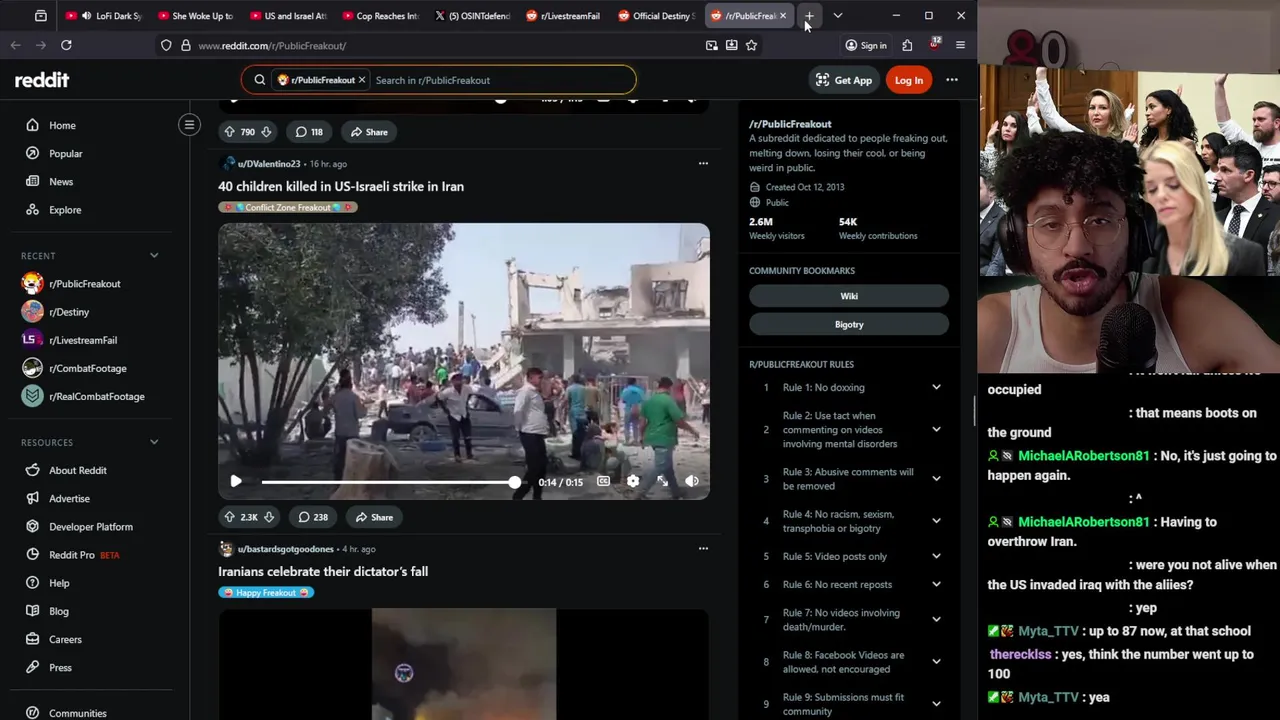Open video settings gear
The image size is (1280, 720).
pyautogui.click(x=633, y=481)
